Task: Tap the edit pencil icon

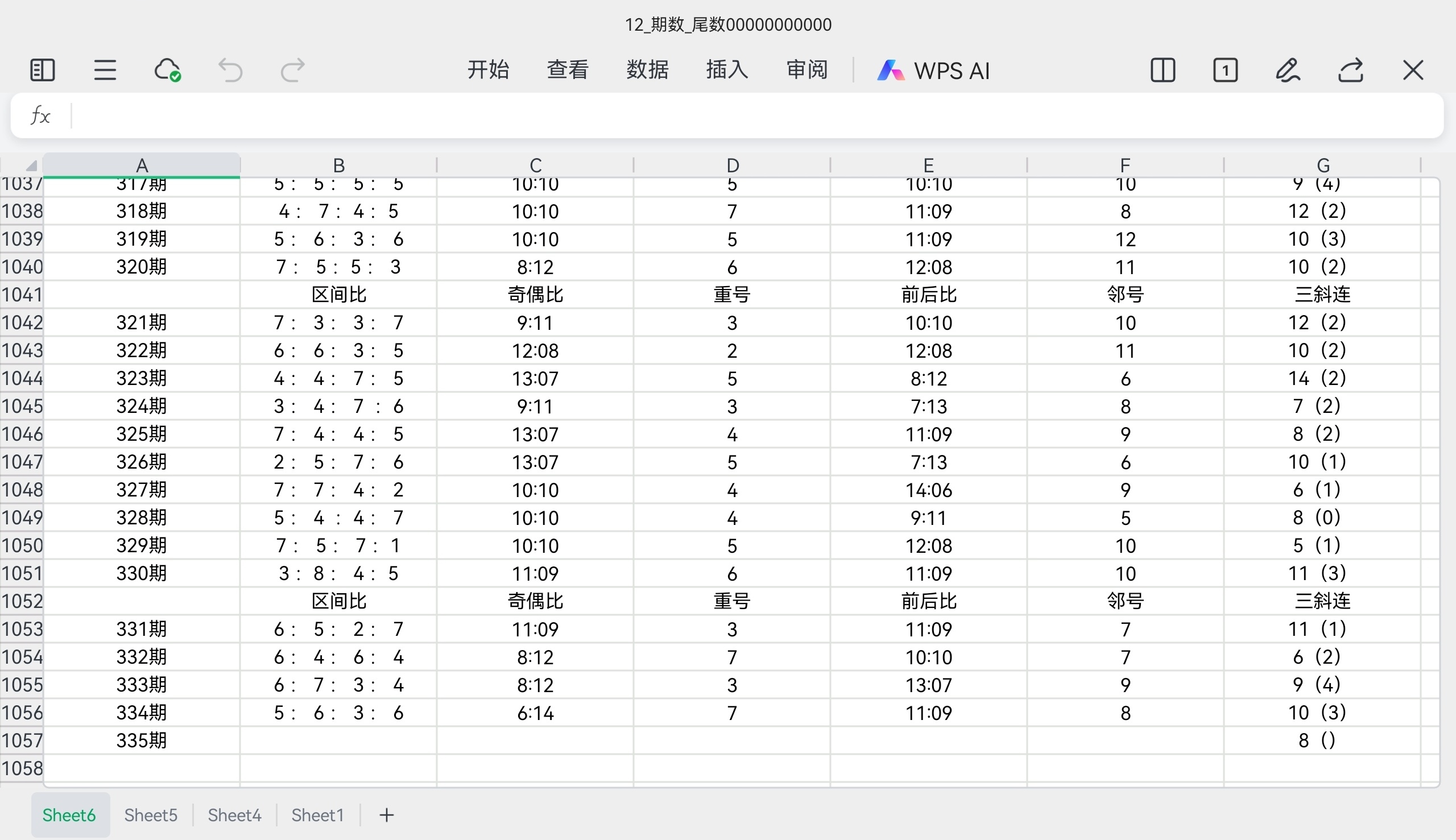Action: (x=1288, y=71)
